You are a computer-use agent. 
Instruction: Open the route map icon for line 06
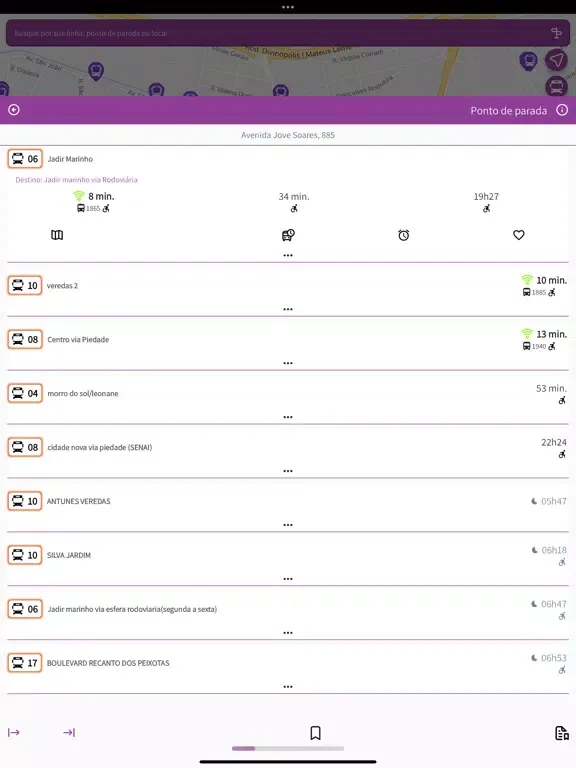(57, 235)
